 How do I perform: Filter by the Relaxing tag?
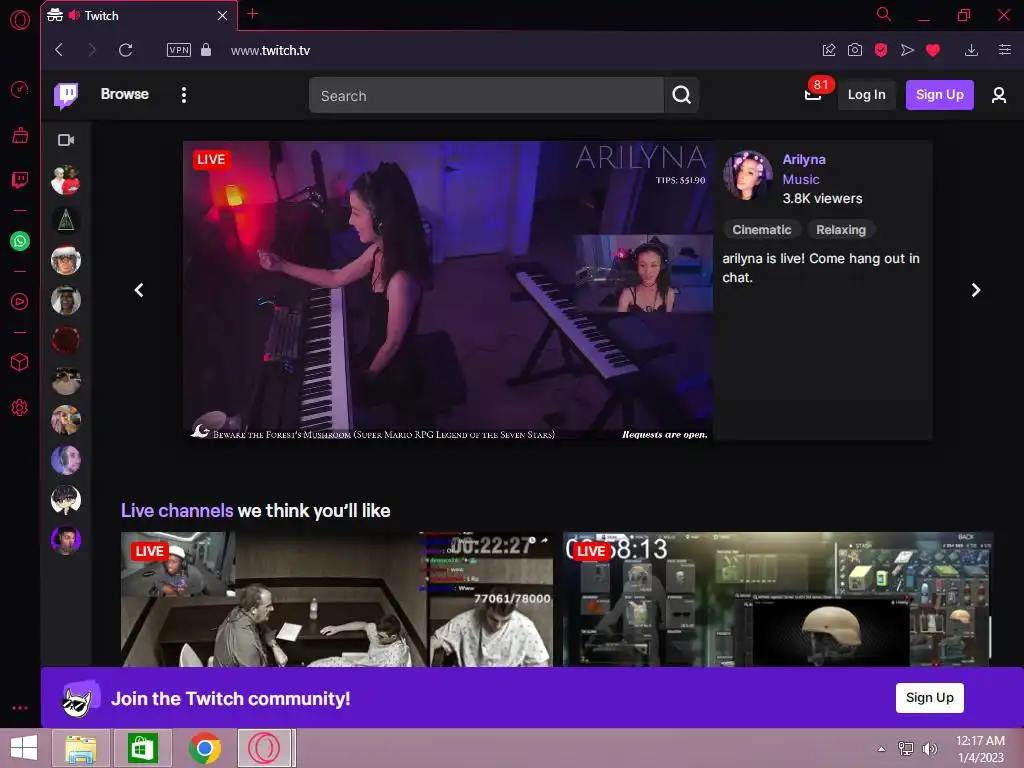(840, 230)
